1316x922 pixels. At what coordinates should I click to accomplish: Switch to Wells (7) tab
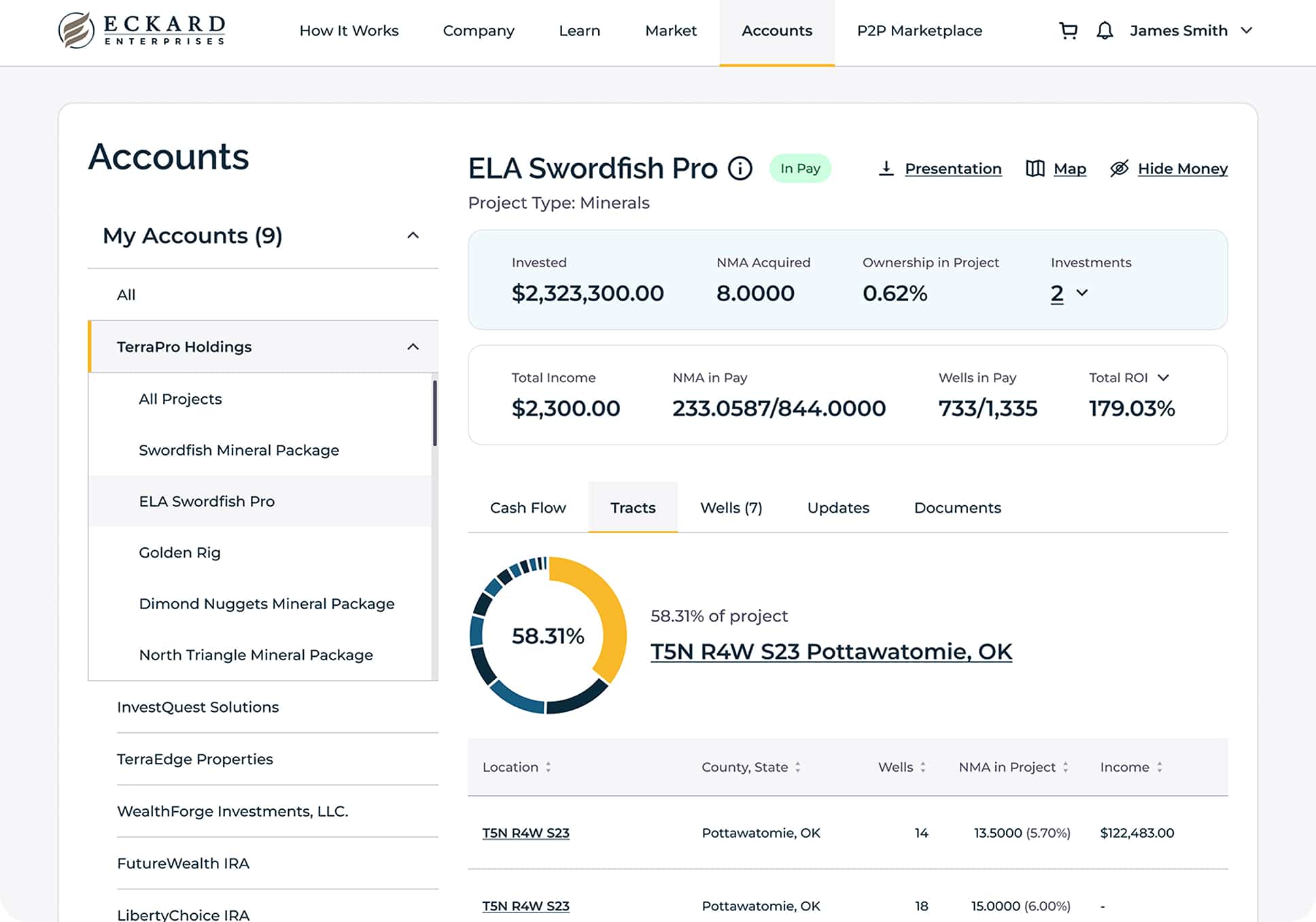tap(731, 507)
